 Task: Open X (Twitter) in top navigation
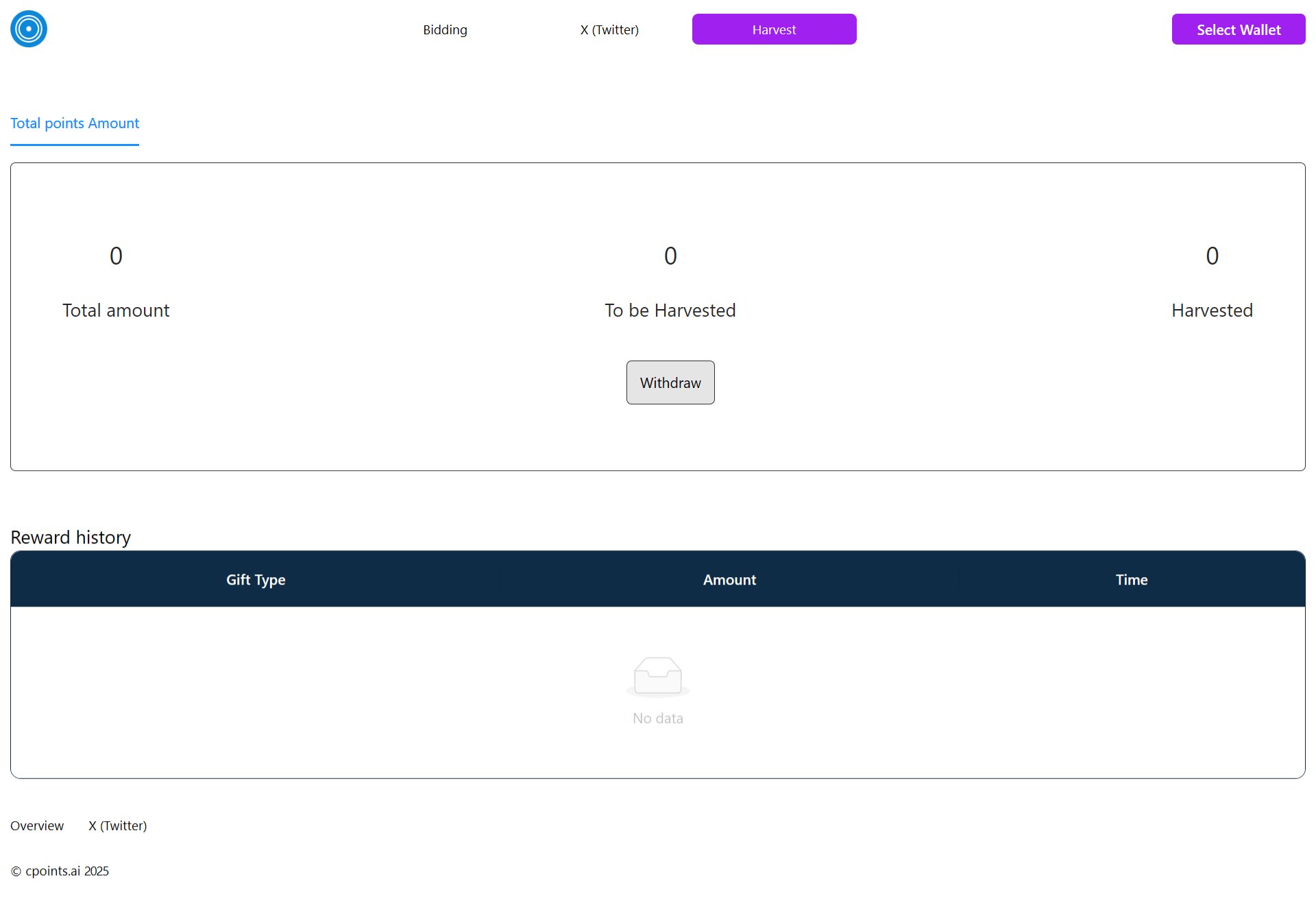pyautogui.click(x=609, y=29)
